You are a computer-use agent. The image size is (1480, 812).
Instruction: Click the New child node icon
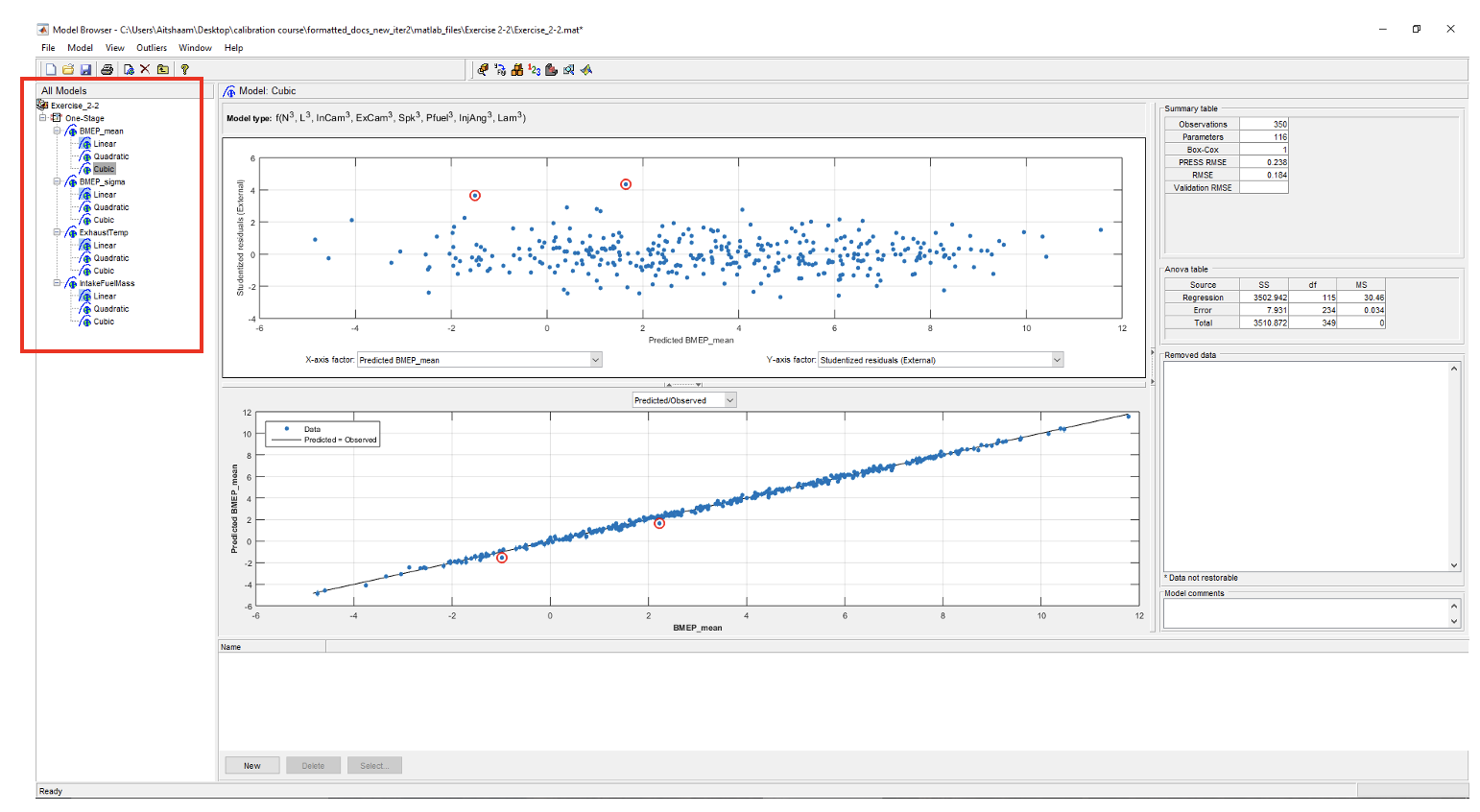(129, 69)
